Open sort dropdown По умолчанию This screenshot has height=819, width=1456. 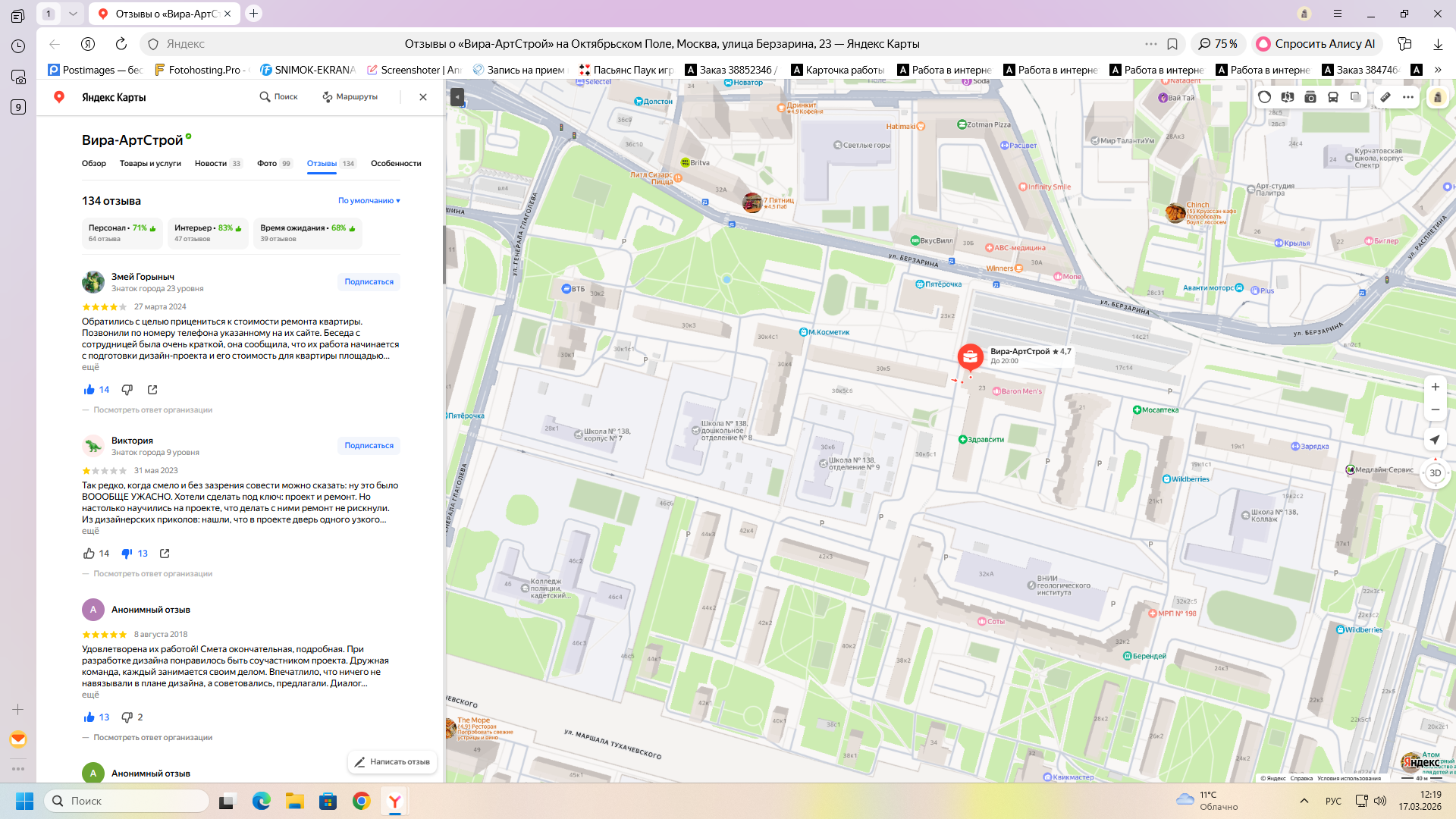[369, 201]
